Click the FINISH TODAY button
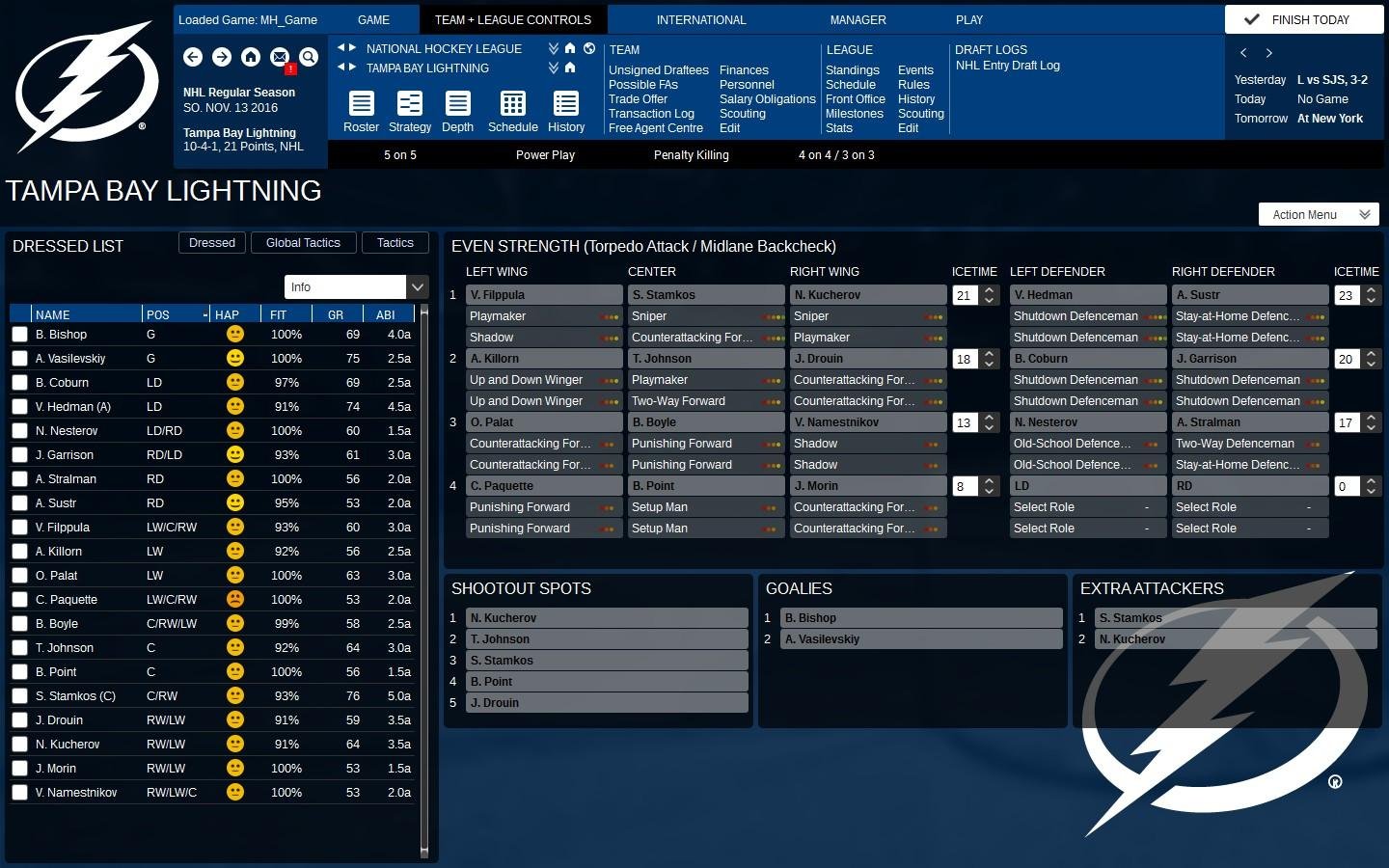The width and height of the screenshot is (1389, 868). tap(1303, 18)
